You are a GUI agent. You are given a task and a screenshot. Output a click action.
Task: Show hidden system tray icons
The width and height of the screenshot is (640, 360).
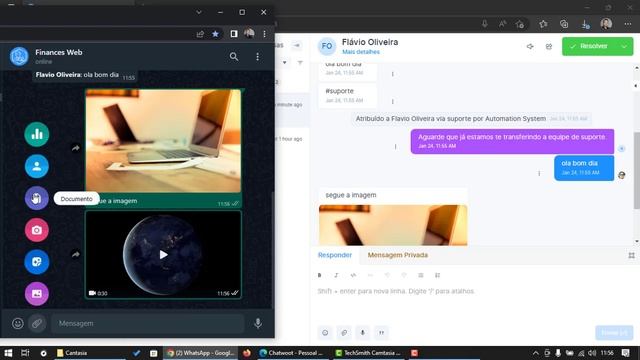[x=536, y=353]
